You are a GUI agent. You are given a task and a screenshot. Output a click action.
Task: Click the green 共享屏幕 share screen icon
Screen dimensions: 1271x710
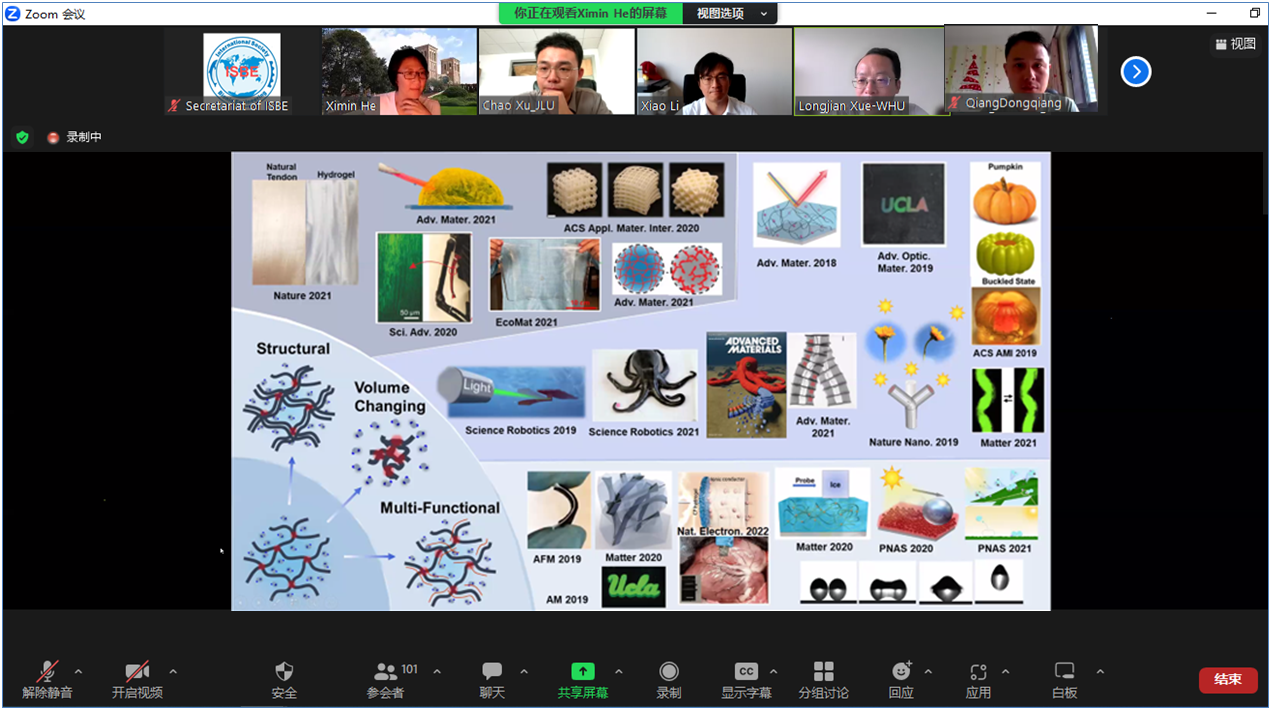pos(582,671)
